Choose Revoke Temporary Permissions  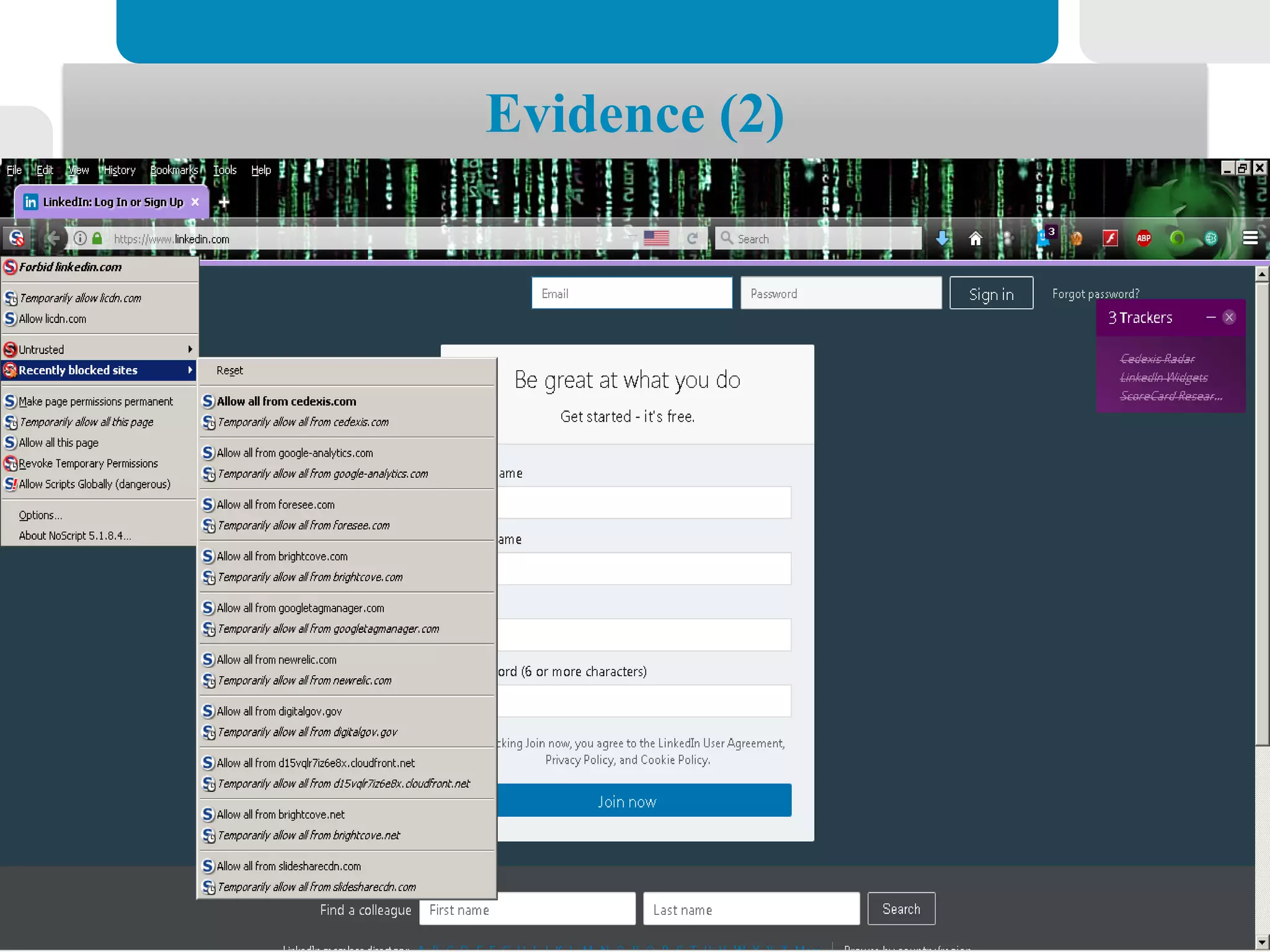click(x=99, y=464)
